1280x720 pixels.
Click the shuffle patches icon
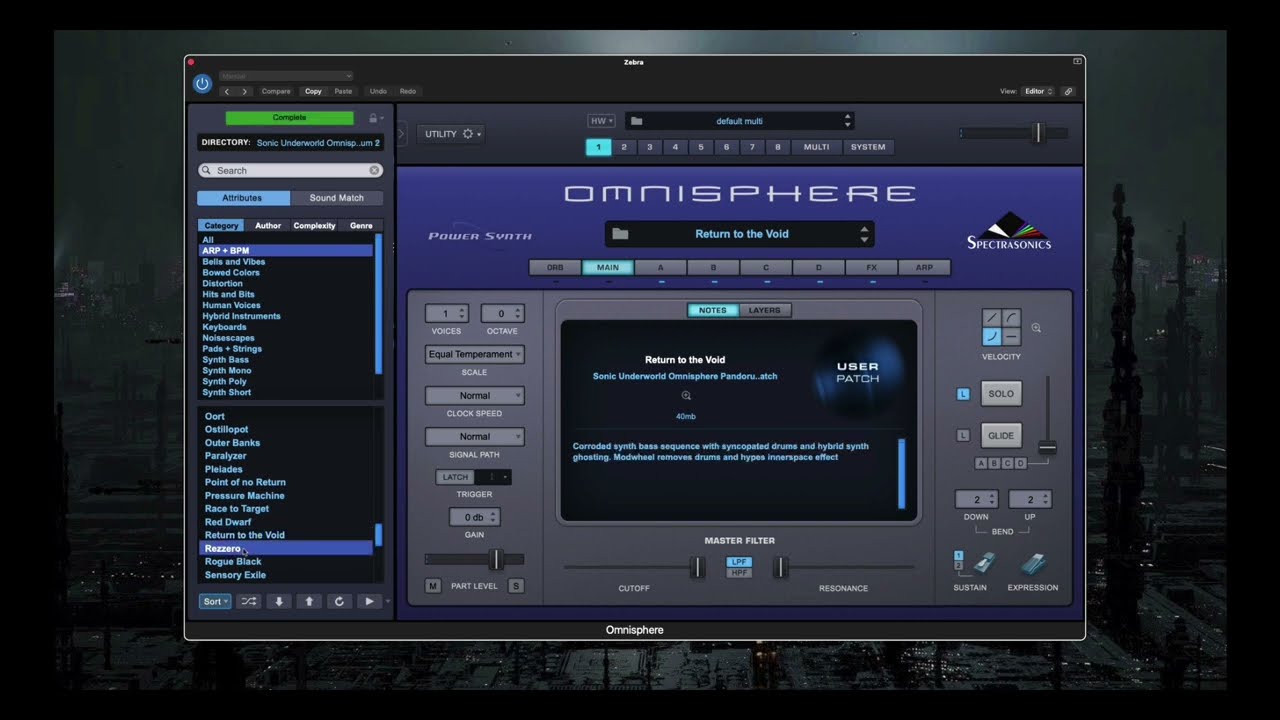249,601
